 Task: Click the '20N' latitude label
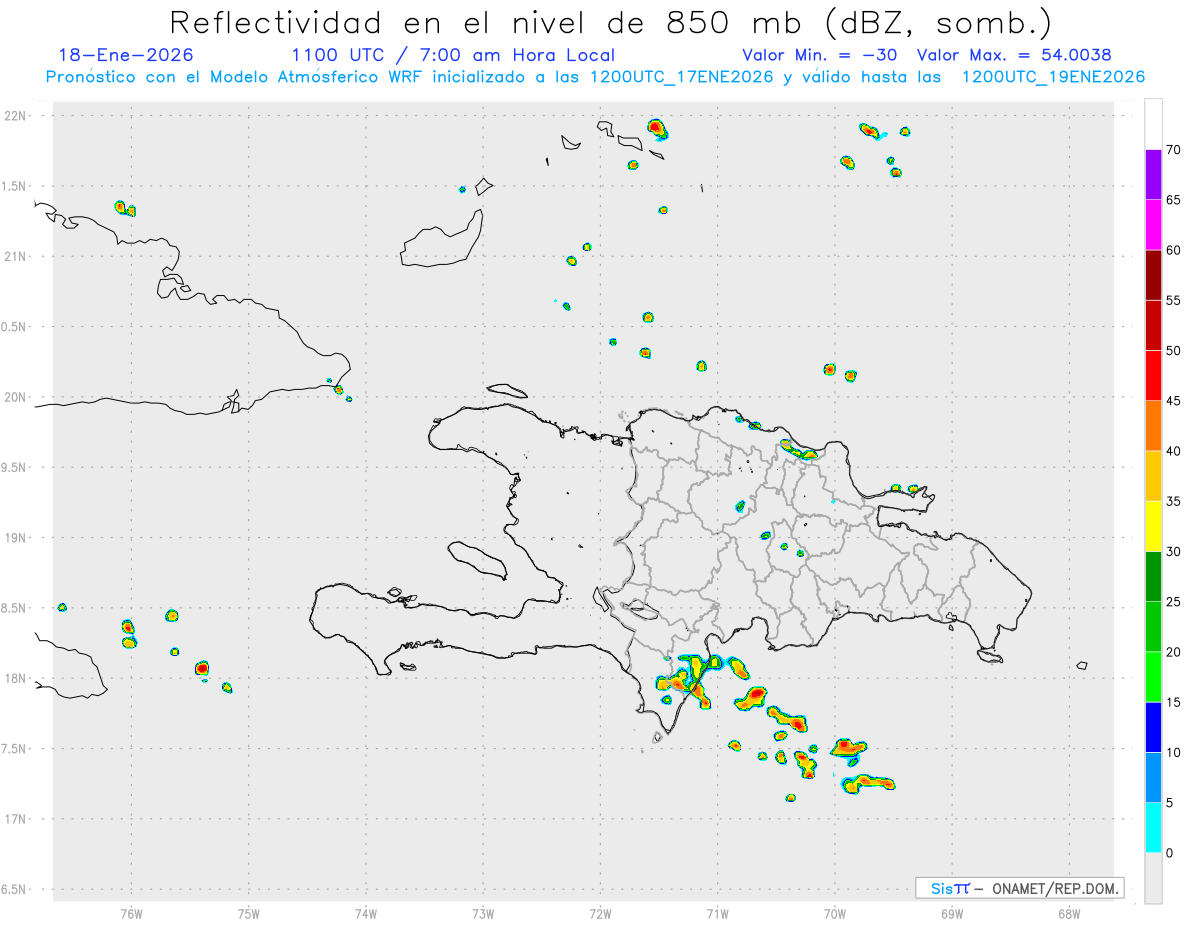coord(17,397)
